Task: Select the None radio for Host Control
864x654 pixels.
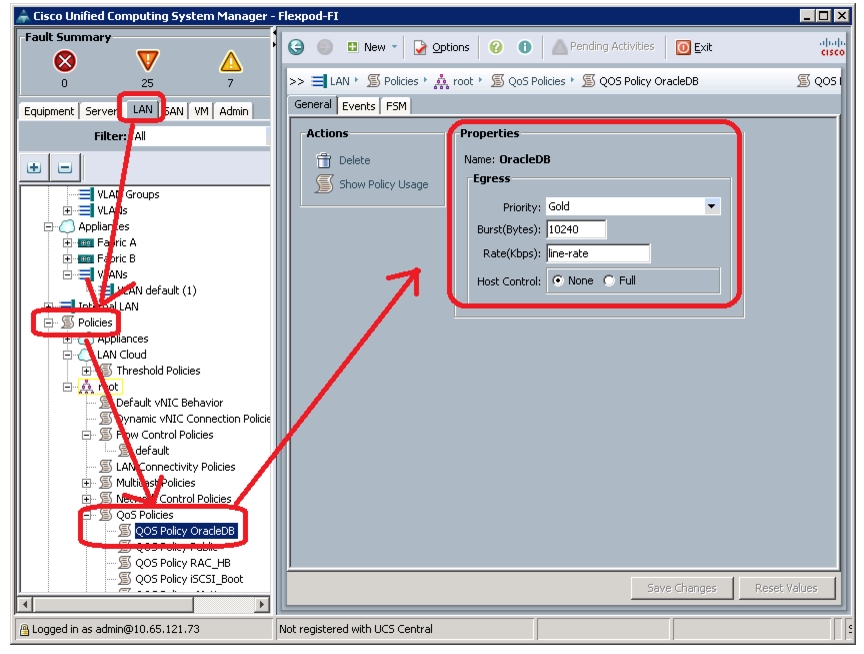Action: tap(558, 281)
